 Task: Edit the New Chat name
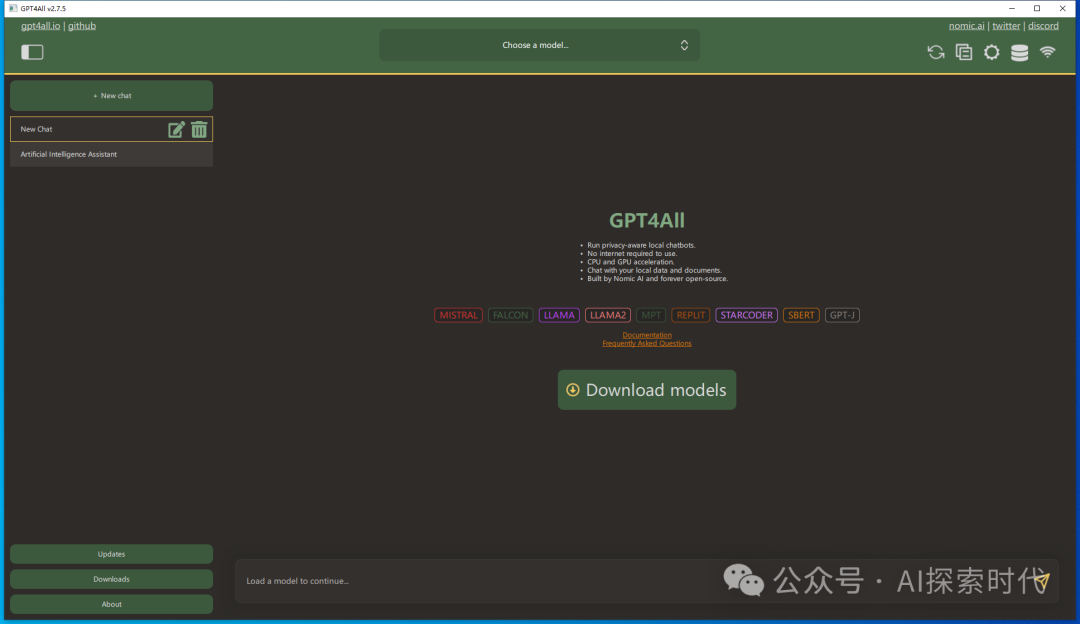176,129
